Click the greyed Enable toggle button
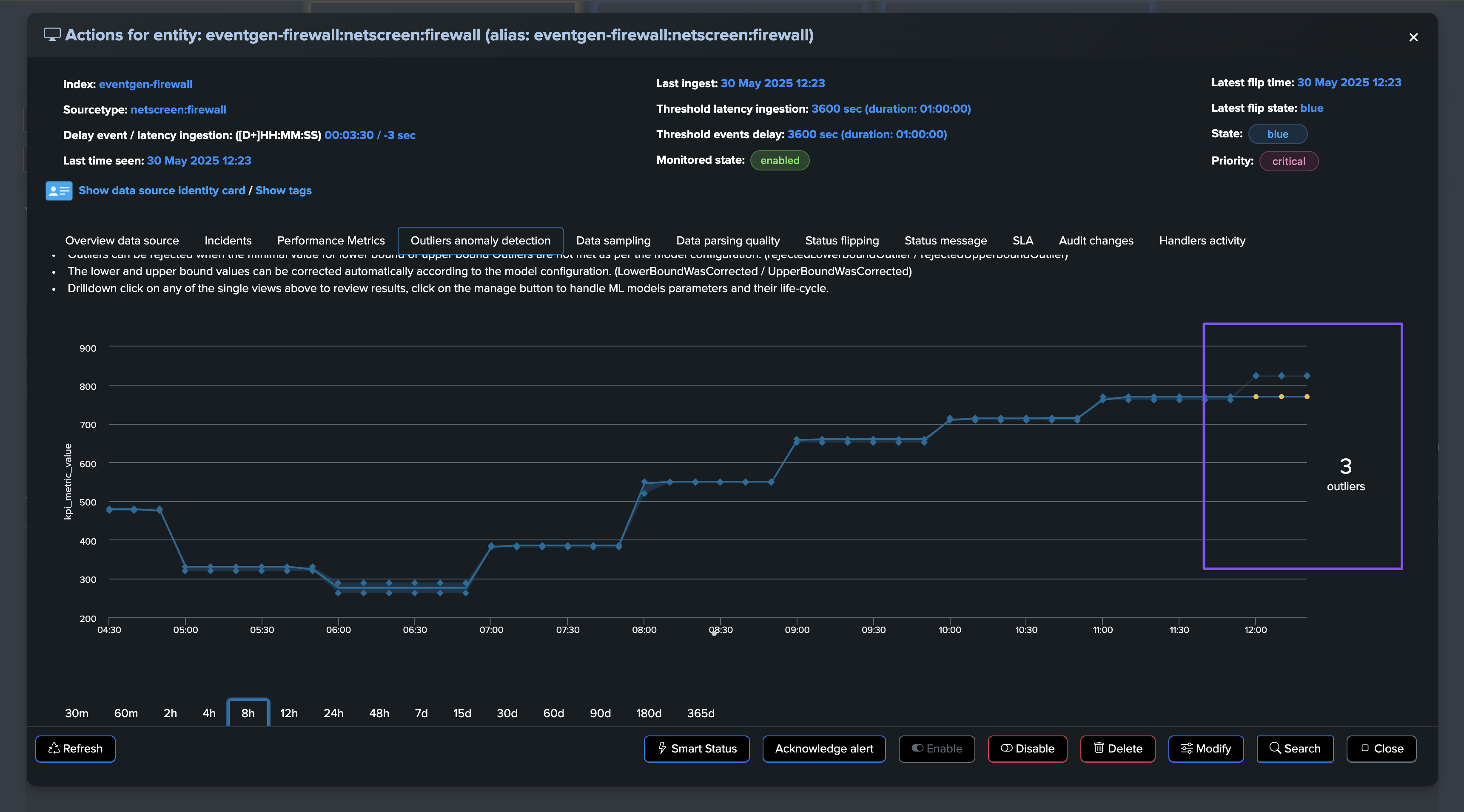The image size is (1464, 812). coord(936,748)
